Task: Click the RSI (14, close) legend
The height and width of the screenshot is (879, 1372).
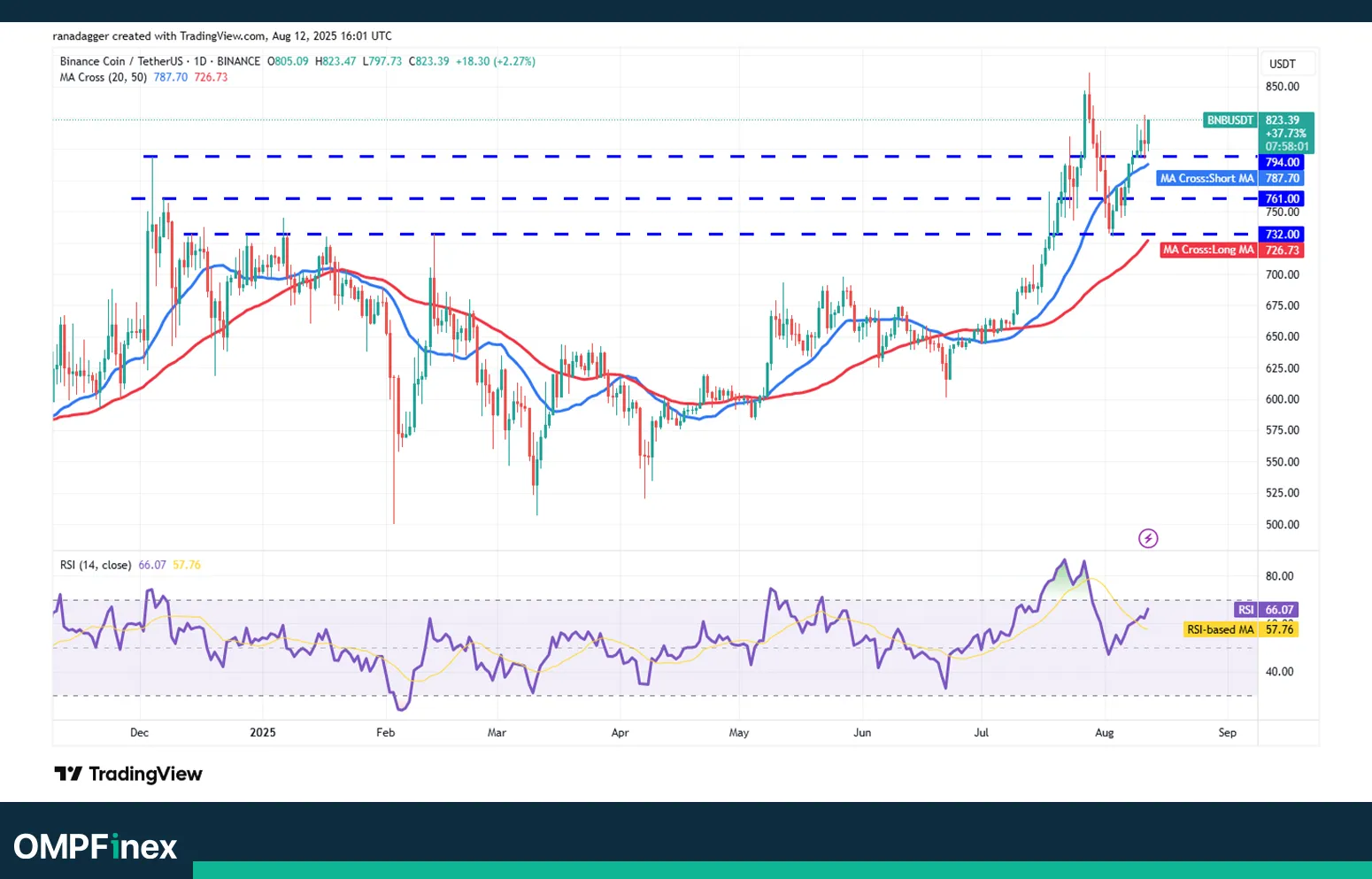Action: [x=96, y=565]
